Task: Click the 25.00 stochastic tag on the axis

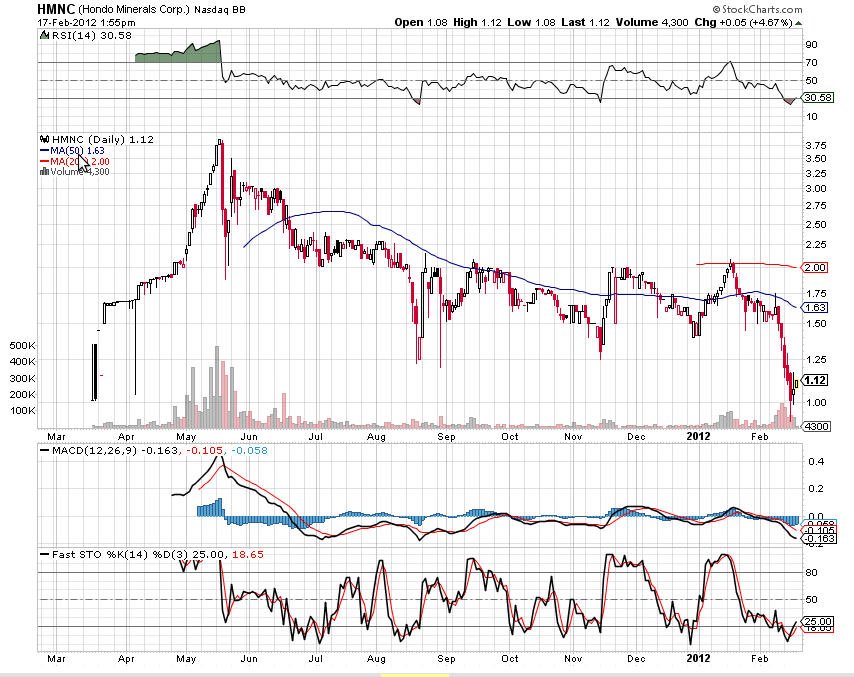Action: pos(819,621)
